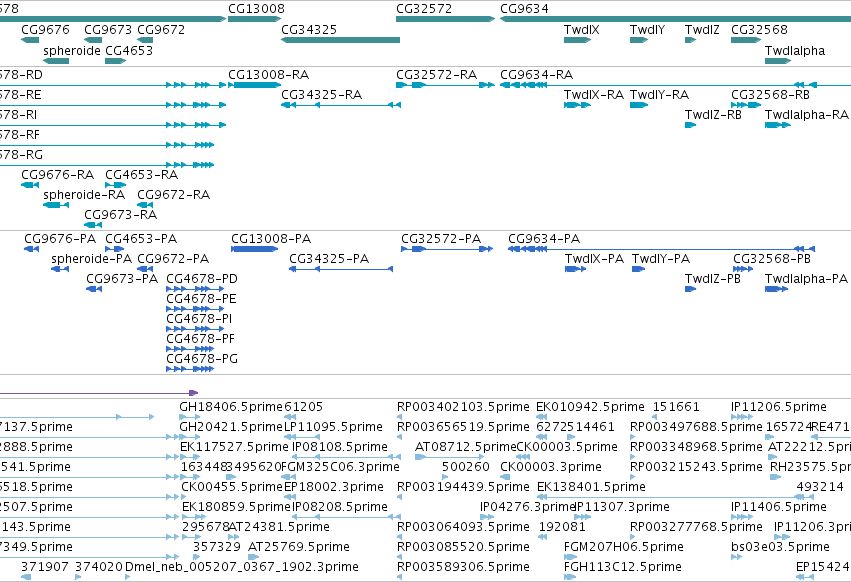Click the CG9676-RA transcript label
Screen dimensions: 851x582
pos(58,175)
